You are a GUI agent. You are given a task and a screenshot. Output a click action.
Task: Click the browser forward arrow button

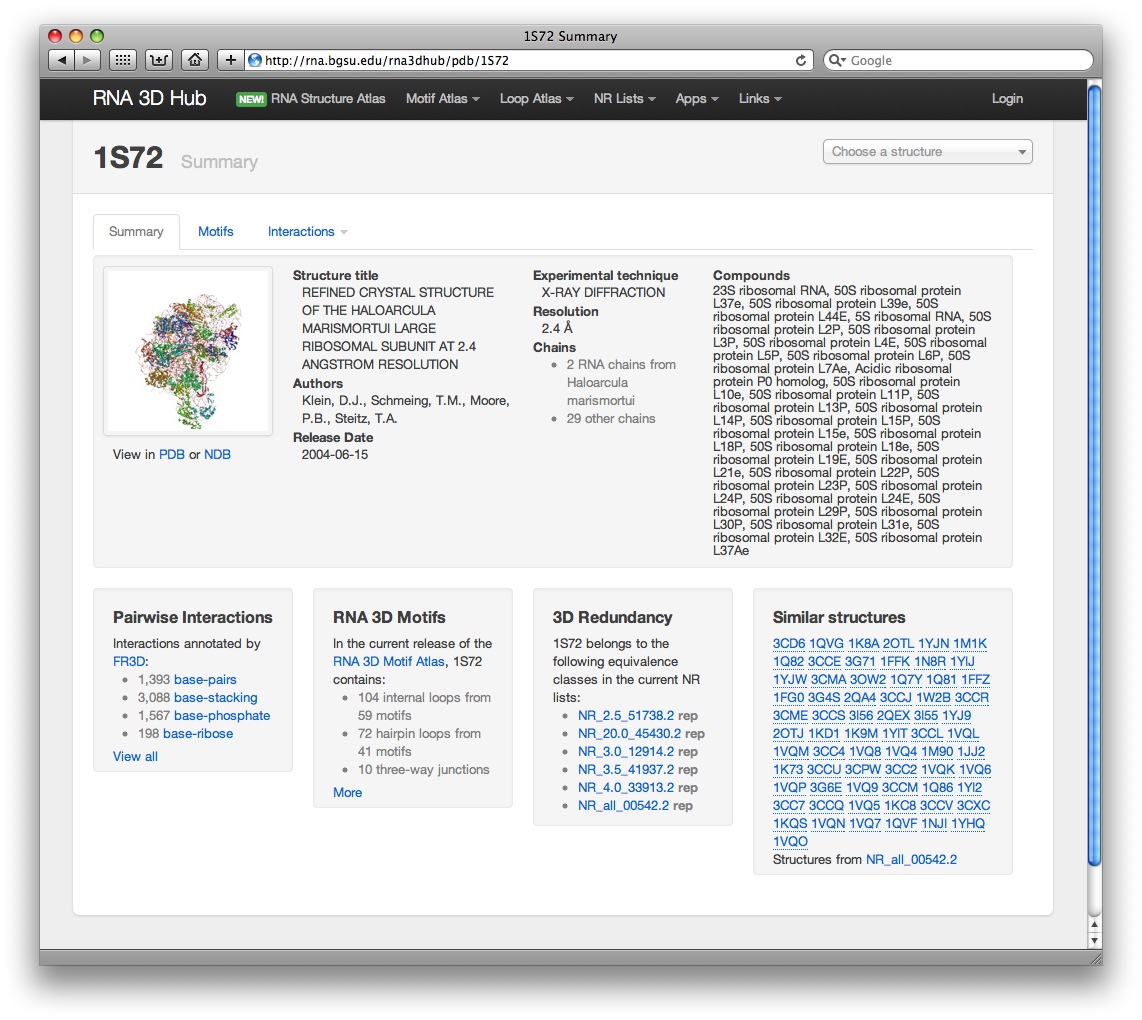87,60
